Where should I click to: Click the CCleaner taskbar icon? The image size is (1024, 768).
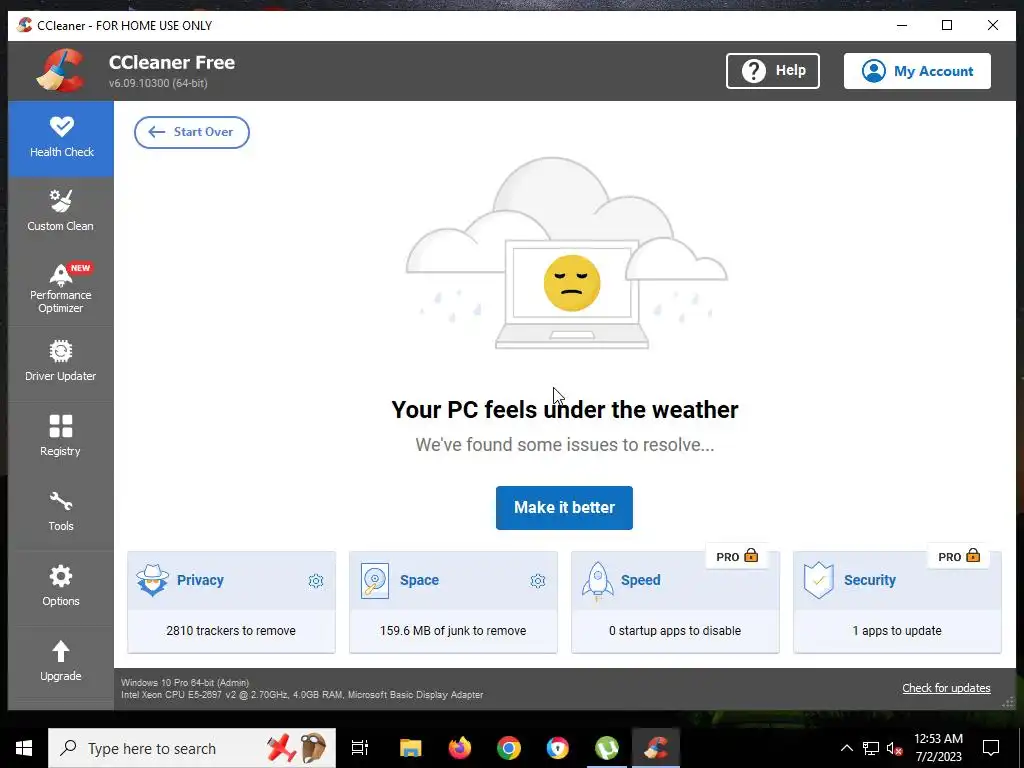(x=656, y=748)
